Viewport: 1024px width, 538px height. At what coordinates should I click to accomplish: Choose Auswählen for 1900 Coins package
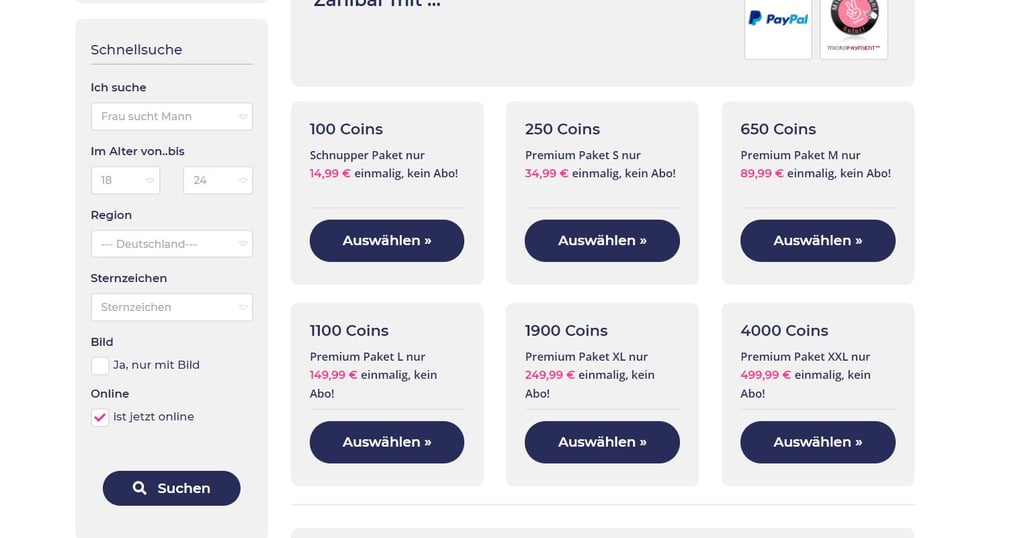(602, 442)
